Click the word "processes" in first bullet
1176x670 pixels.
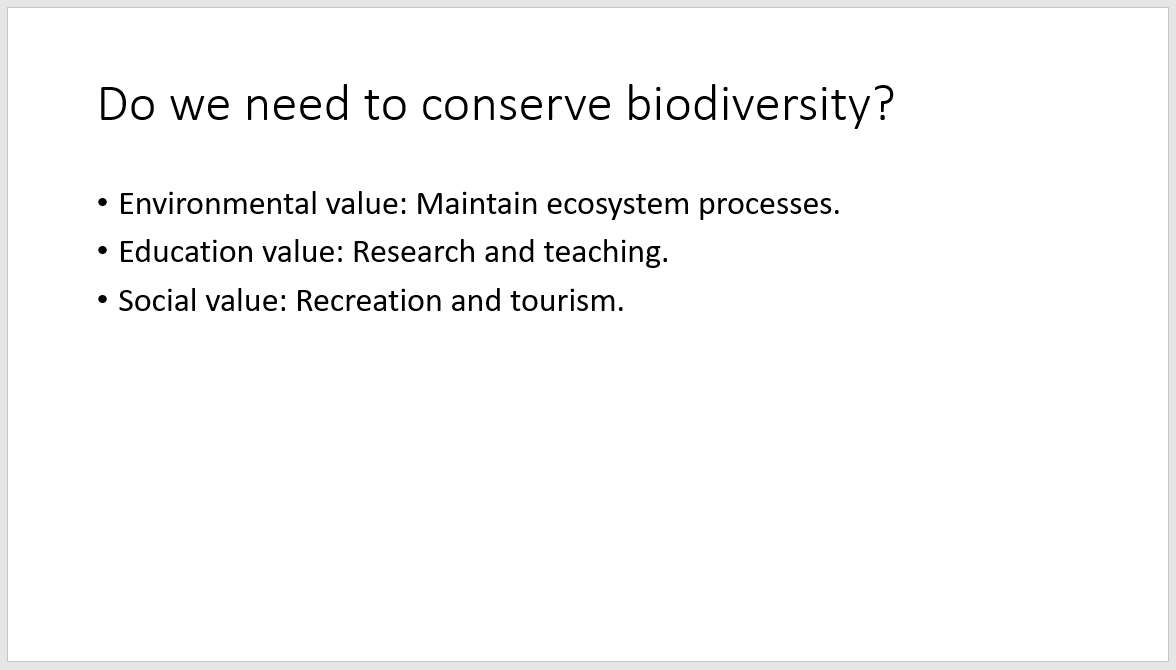pyautogui.click(x=765, y=204)
